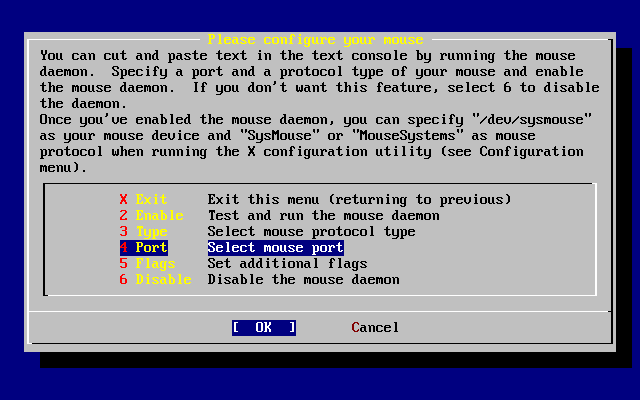Click 'Disable the mouse daemon' description
Image resolution: width=640 pixels, height=400 pixels.
tap(303, 279)
